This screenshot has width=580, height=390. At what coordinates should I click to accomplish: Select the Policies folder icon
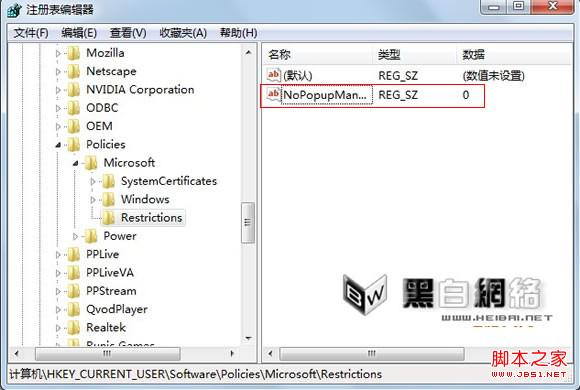click(x=74, y=145)
